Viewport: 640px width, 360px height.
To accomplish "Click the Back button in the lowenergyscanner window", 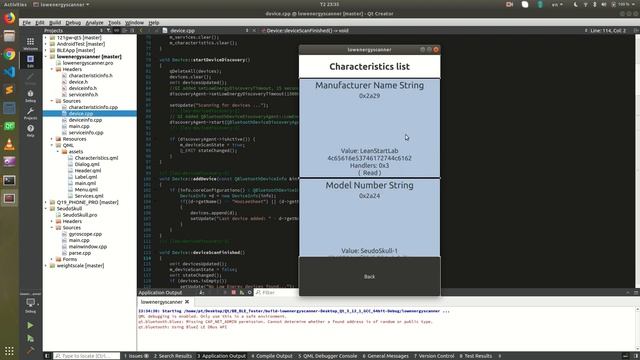I will pyautogui.click(x=369, y=276).
